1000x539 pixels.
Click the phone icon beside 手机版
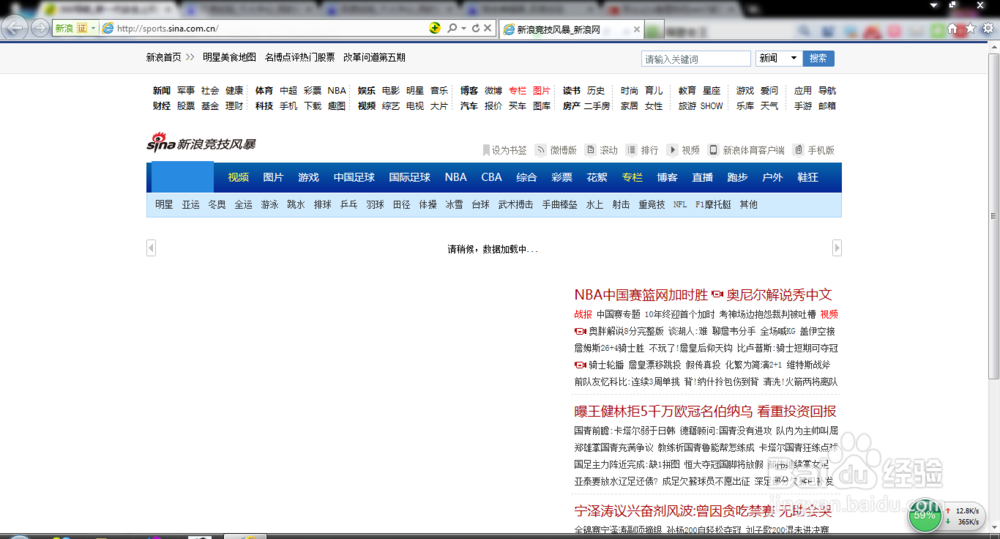click(x=798, y=150)
